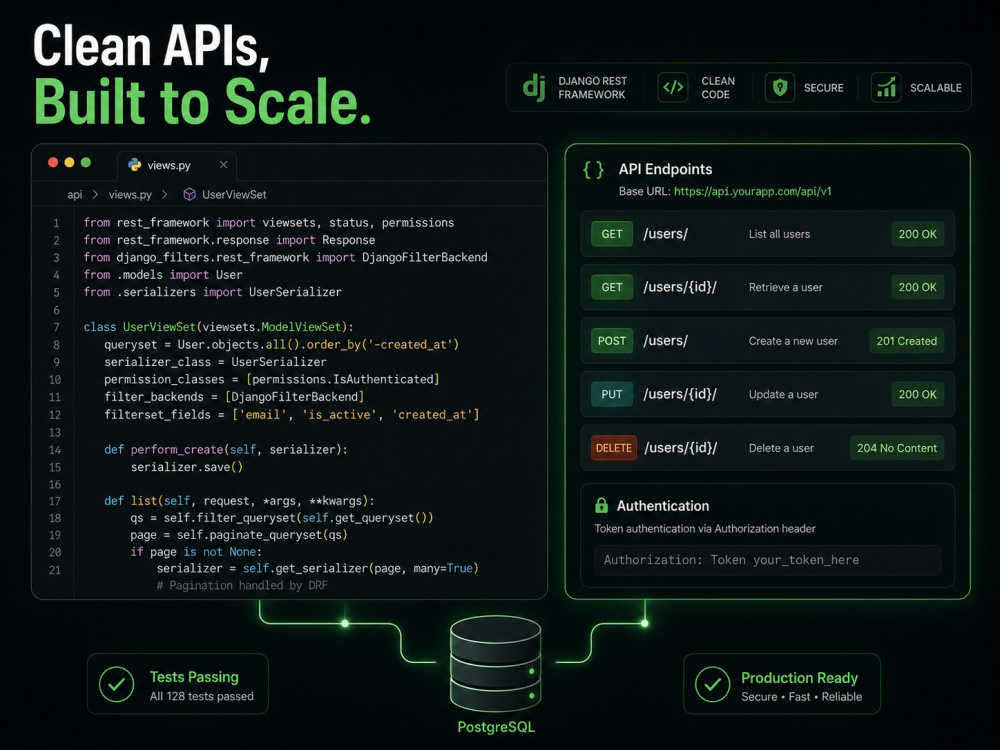Click 'Secure • Fast • Reliable' text
This screenshot has width=1000, height=750.
tap(801, 696)
